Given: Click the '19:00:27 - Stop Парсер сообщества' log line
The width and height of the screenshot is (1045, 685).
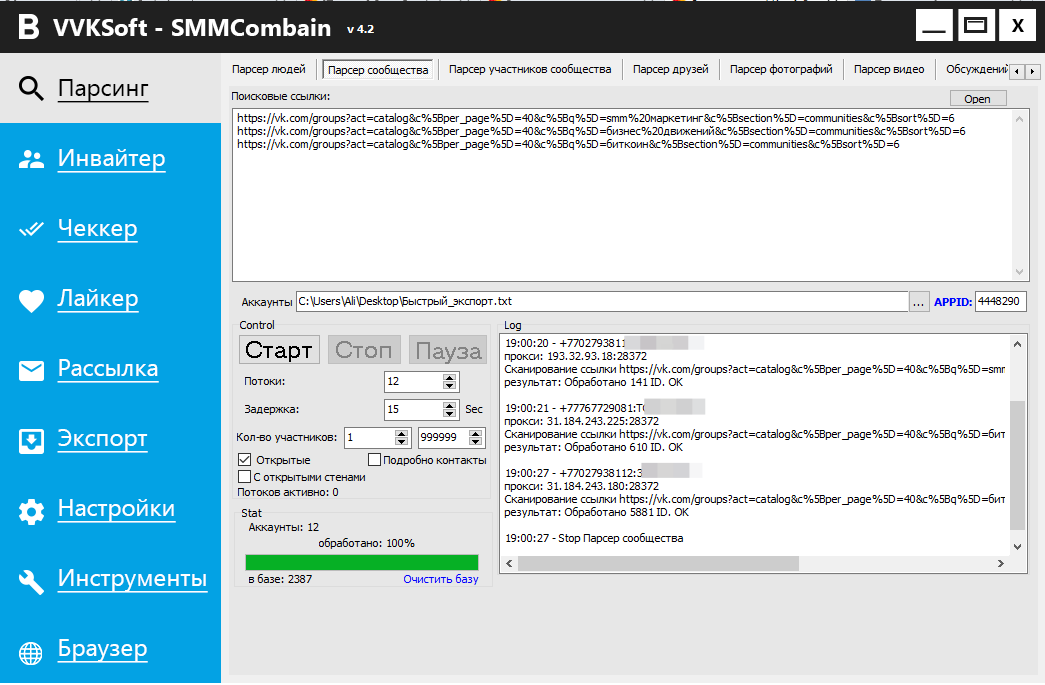Looking at the screenshot, I should click(594, 538).
